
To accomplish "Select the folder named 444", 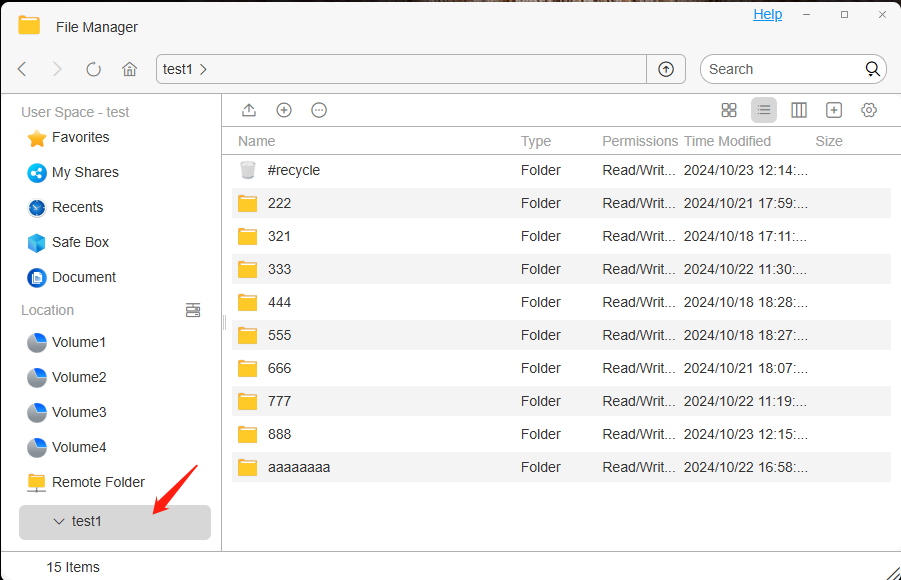I will [x=561, y=302].
